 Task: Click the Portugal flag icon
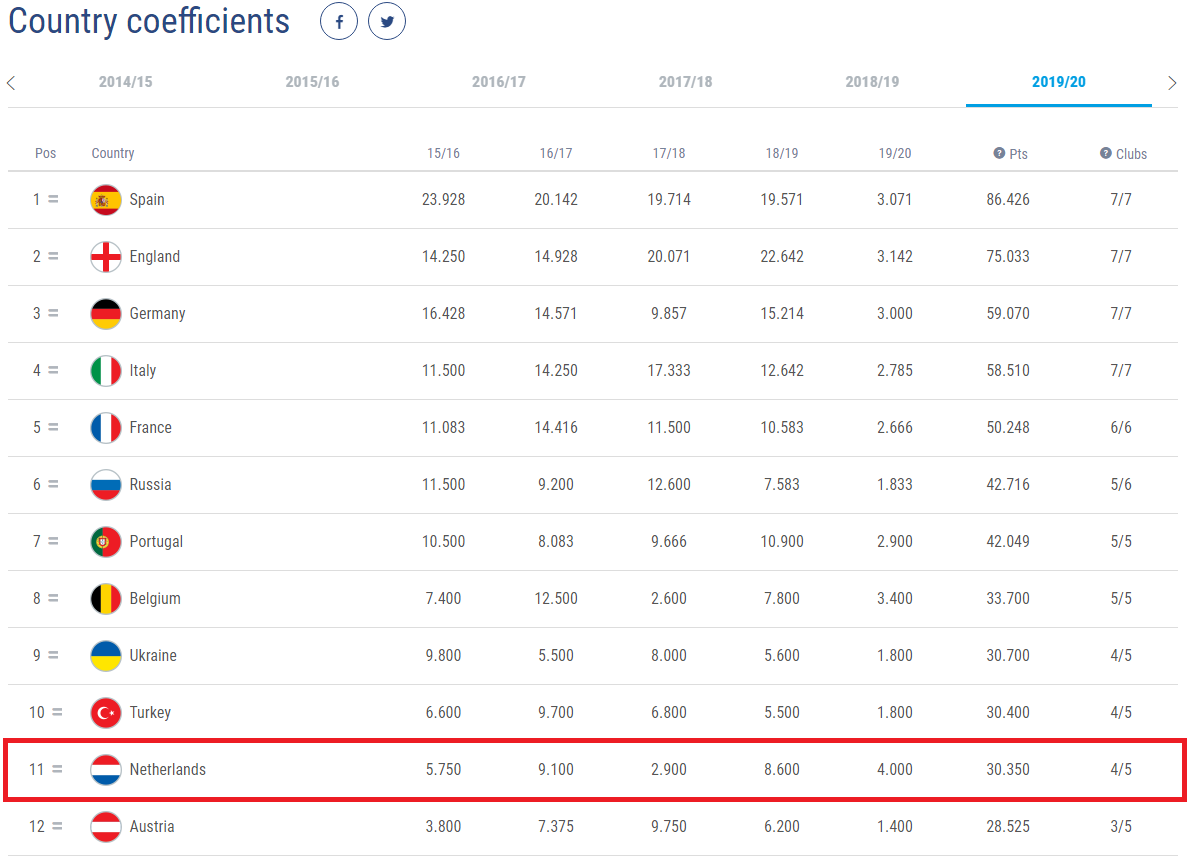tap(105, 542)
